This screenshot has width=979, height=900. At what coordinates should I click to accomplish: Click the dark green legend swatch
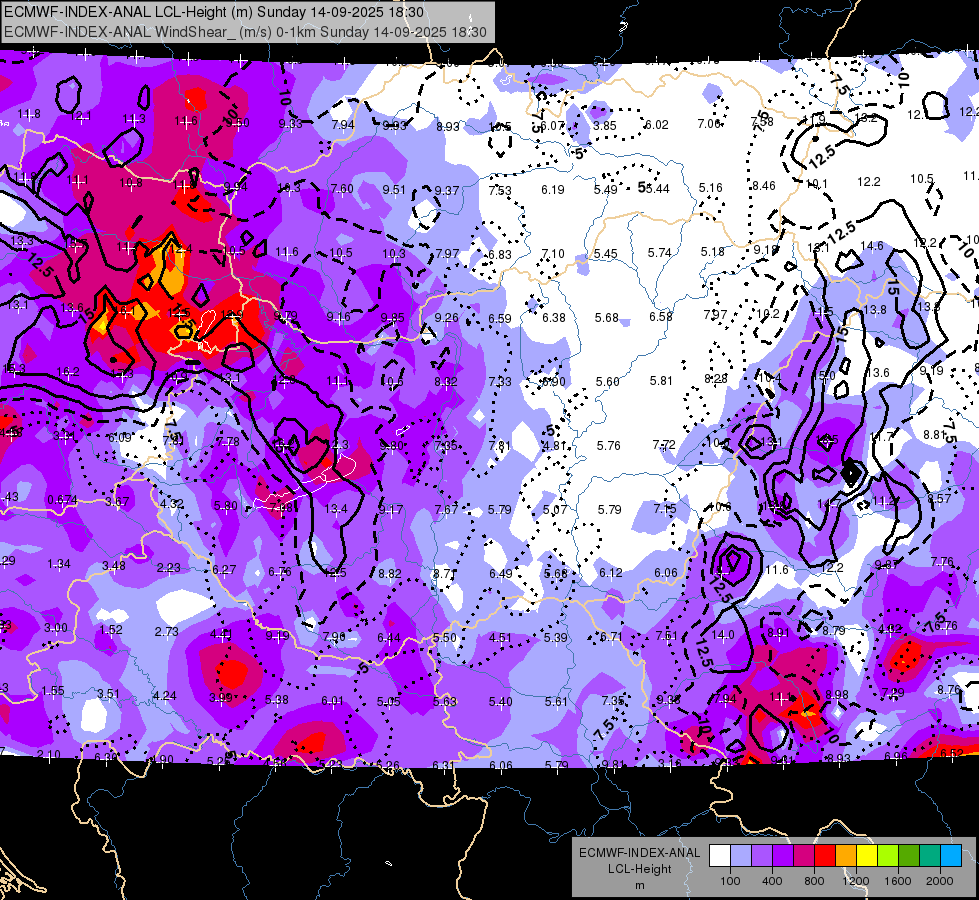(909, 856)
